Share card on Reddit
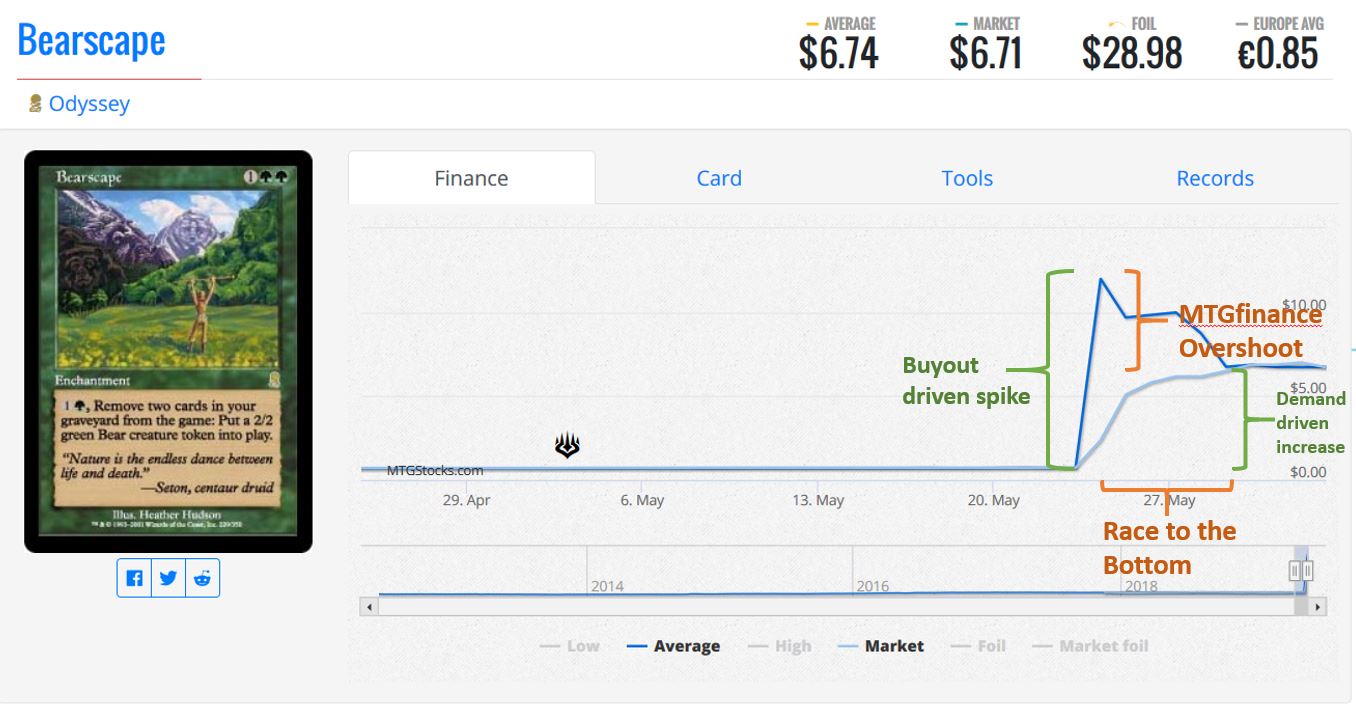The image size is (1356, 718). 202,578
